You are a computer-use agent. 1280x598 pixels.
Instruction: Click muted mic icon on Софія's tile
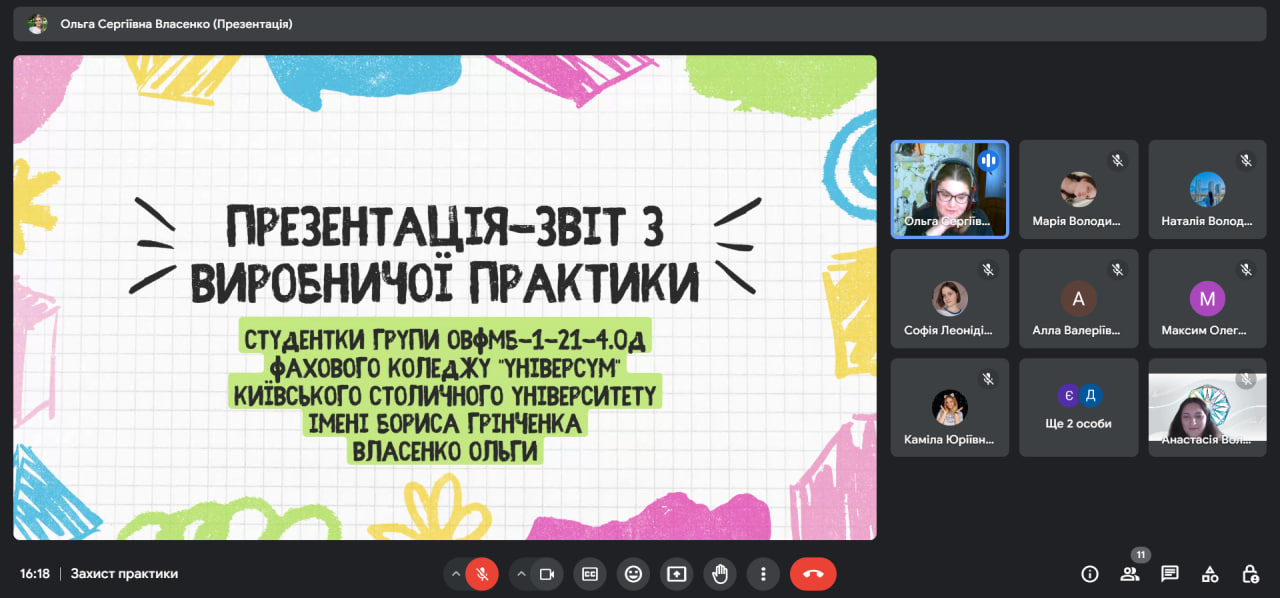click(989, 269)
